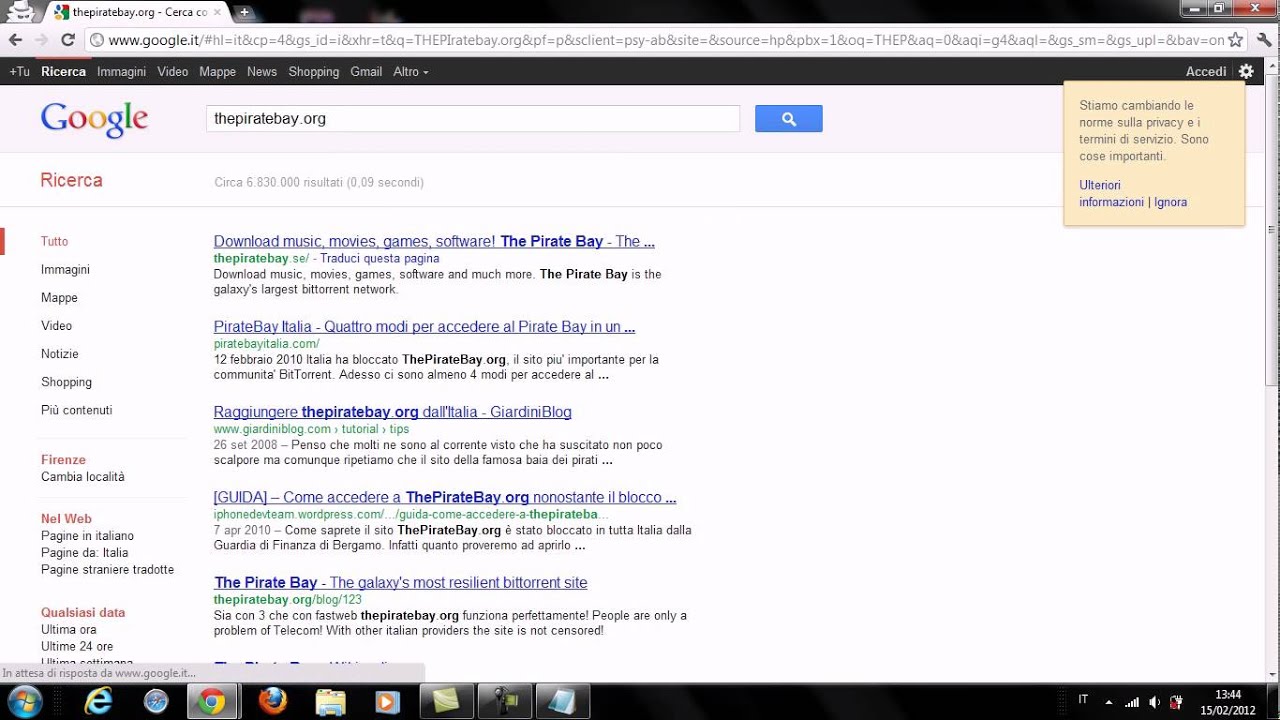Dismiss the privacy notice with Ignora
The height and width of the screenshot is (720, 1280).
(x=1170, y=202)
